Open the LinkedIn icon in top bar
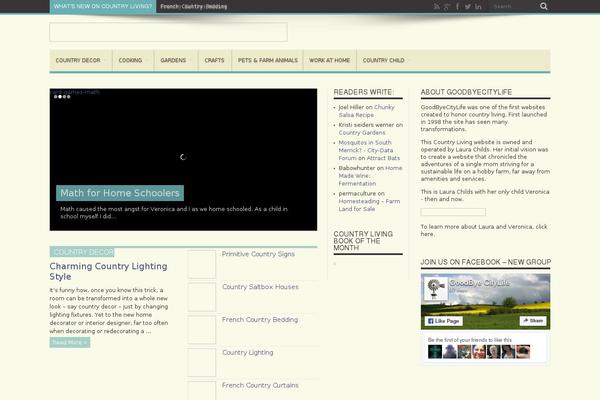 pyautogui.click(x=478, y=7)
